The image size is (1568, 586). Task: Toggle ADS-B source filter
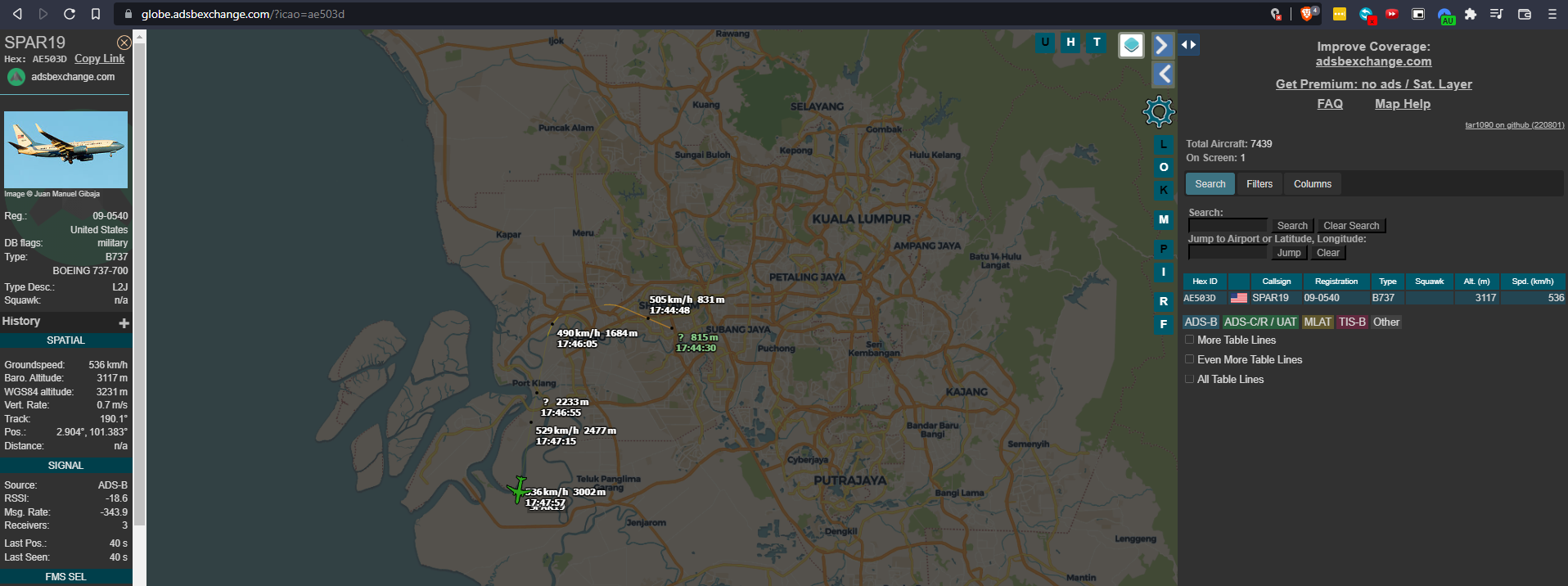1201,322
